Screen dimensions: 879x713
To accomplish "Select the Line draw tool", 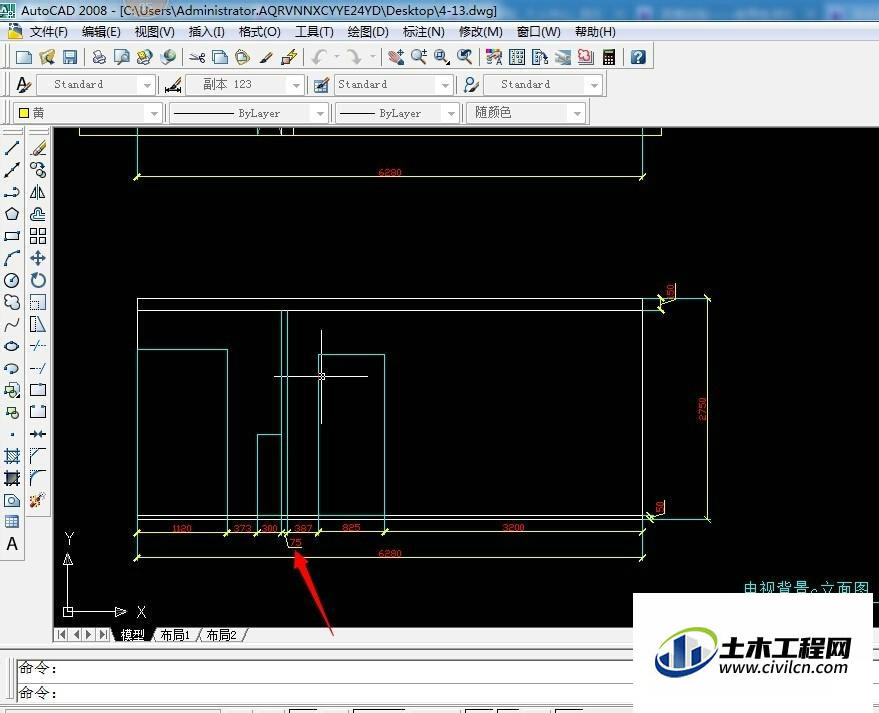I will coord(12,149).
